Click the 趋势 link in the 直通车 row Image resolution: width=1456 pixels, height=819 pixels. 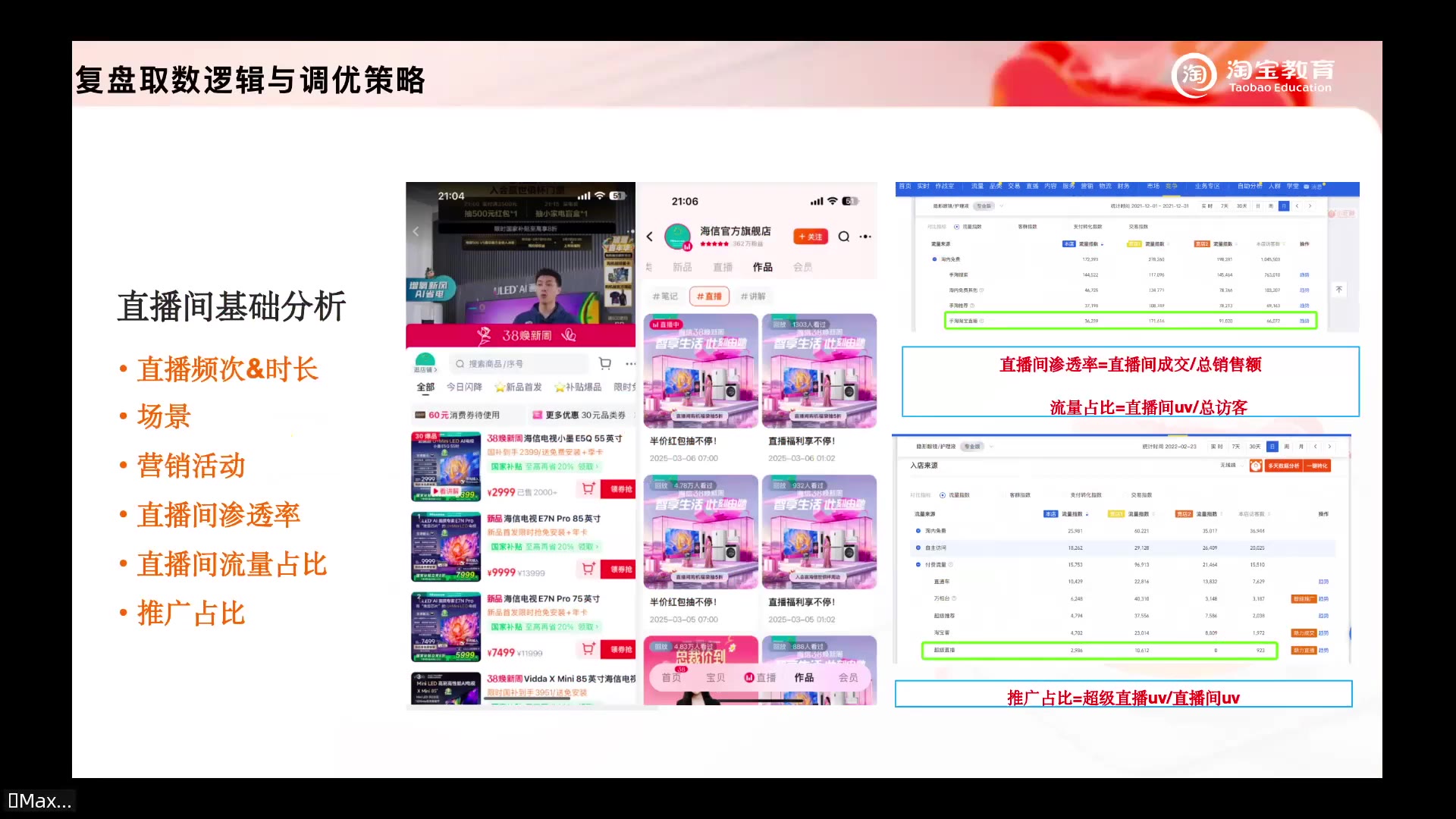click(1323, 581)
